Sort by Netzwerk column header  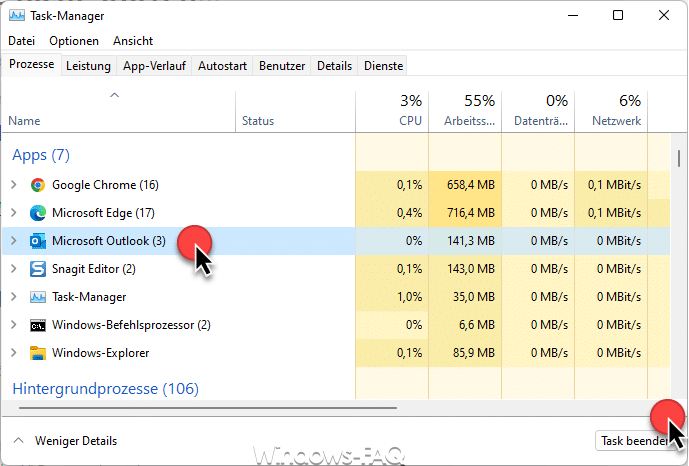tap(611, 112)
